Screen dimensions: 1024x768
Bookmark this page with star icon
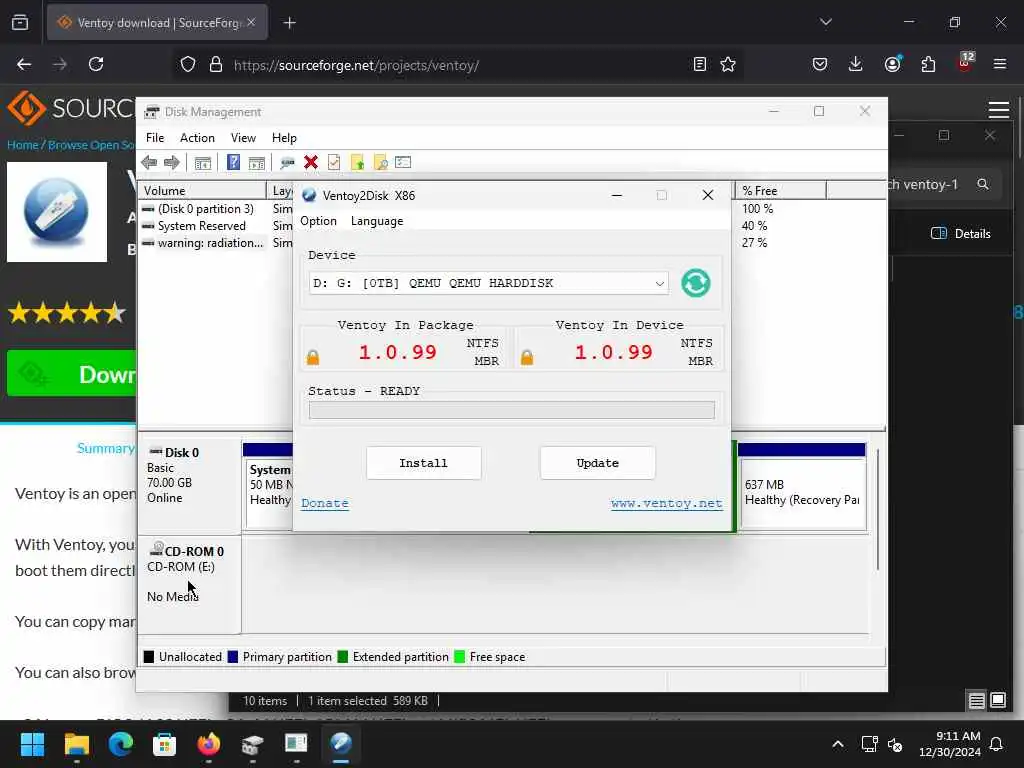click(728, 64)
